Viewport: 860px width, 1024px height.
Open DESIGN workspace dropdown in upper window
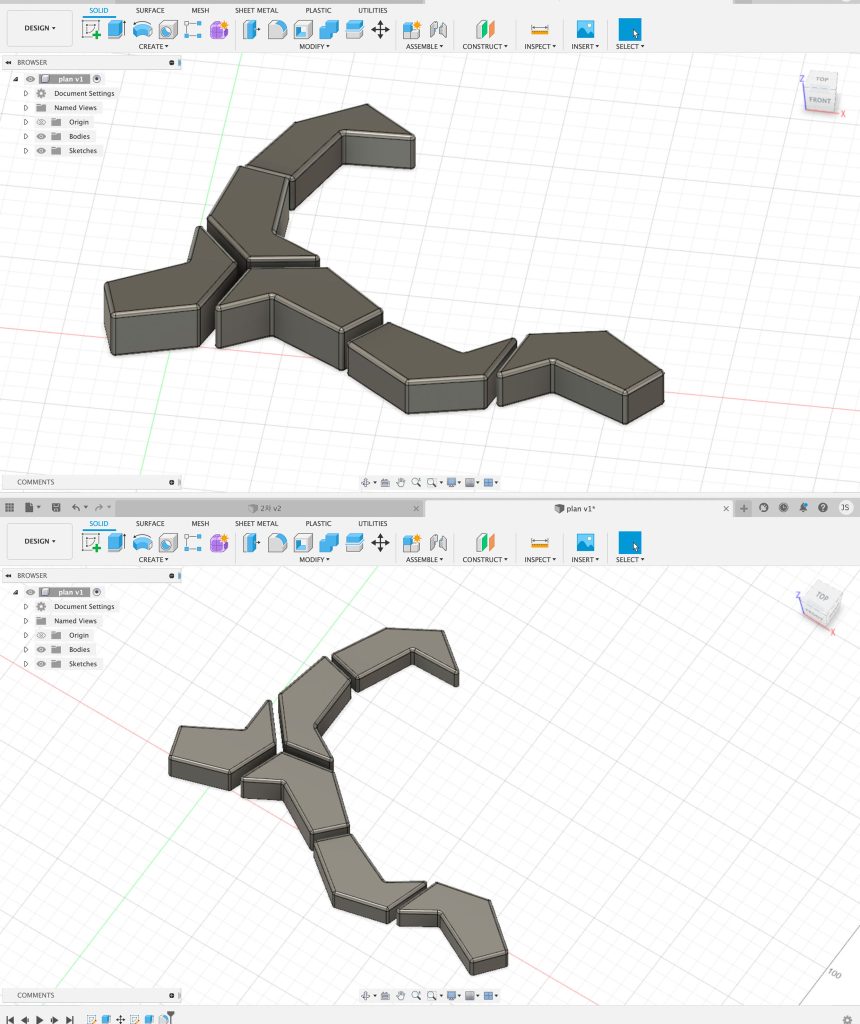[x=40, y=28]
